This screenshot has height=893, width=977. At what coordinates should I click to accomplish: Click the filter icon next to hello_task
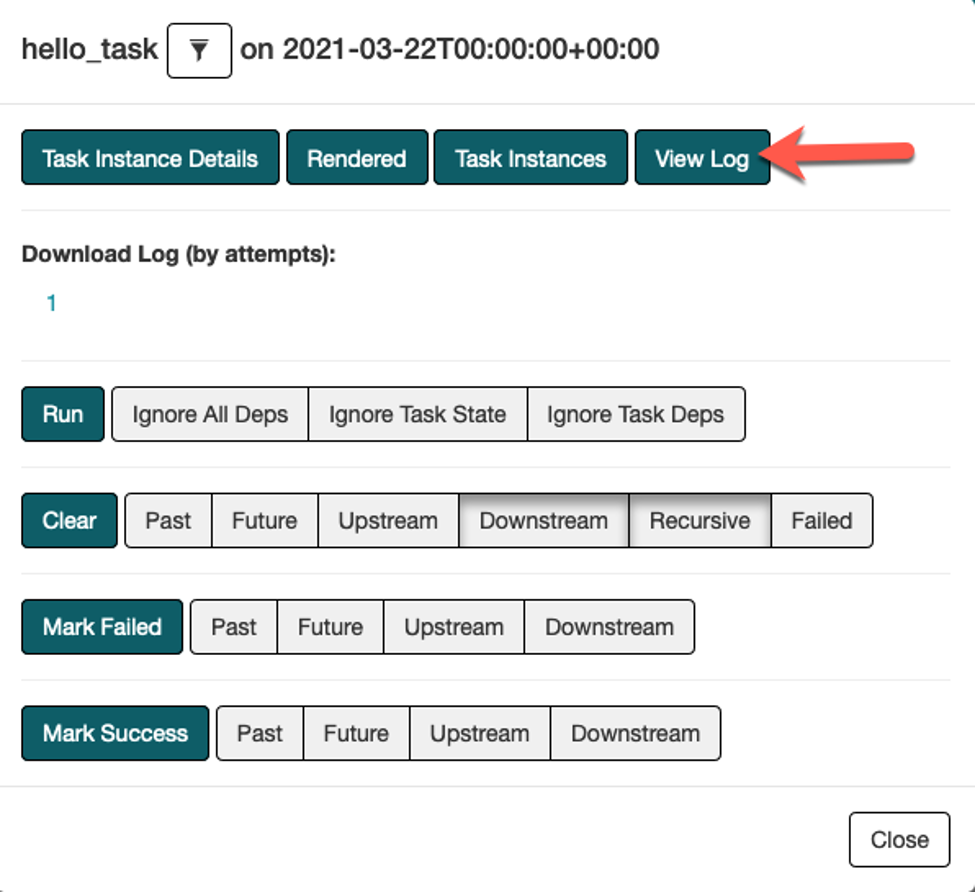pos(199,50)
